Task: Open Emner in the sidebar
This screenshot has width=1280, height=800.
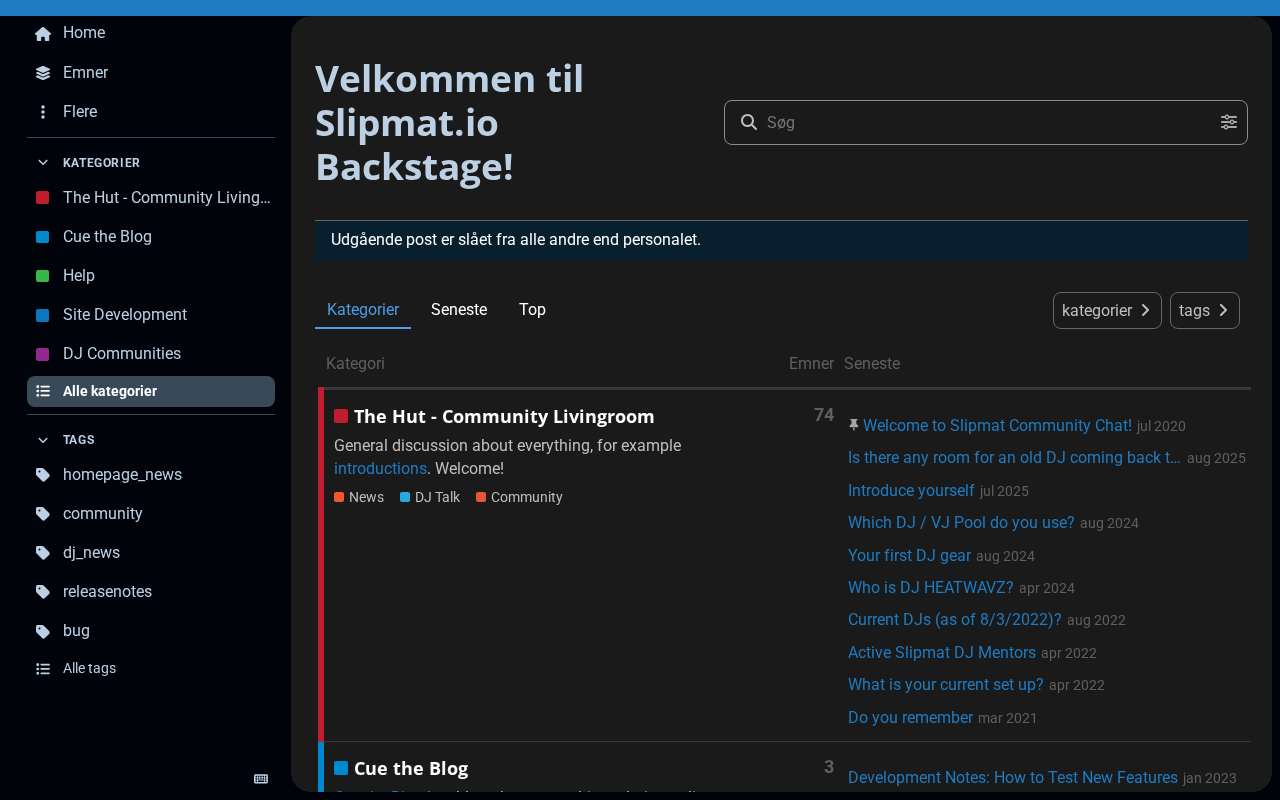Action: point(151,73)
